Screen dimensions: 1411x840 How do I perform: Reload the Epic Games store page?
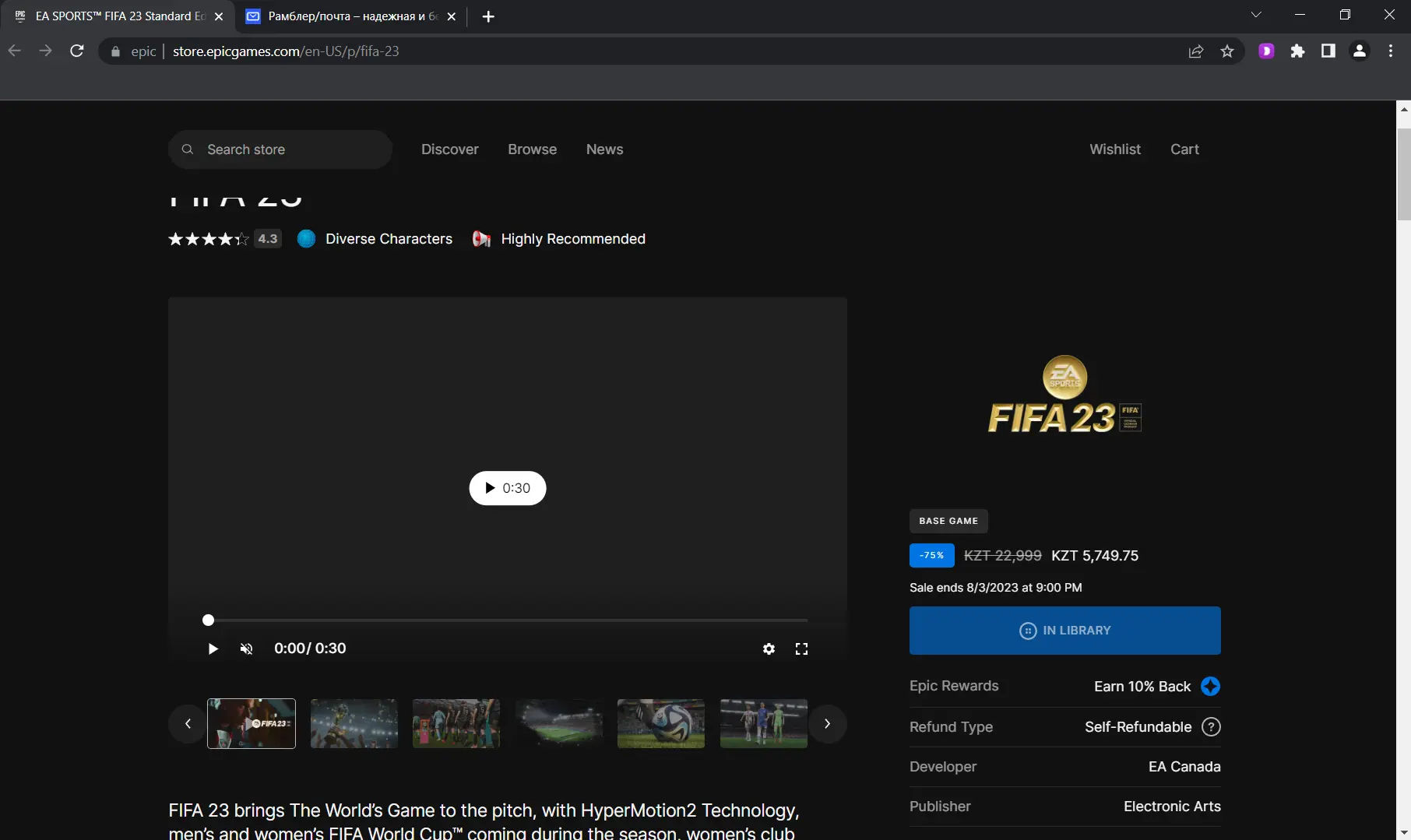point(76,51)
